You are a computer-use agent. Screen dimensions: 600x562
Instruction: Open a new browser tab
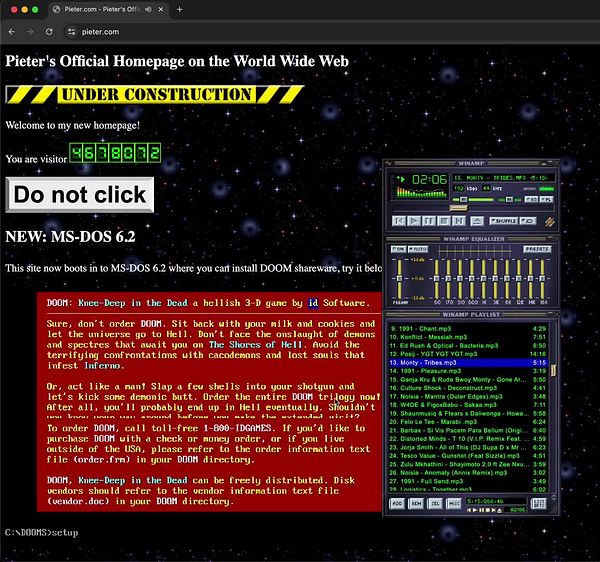(x=179, y=9)
